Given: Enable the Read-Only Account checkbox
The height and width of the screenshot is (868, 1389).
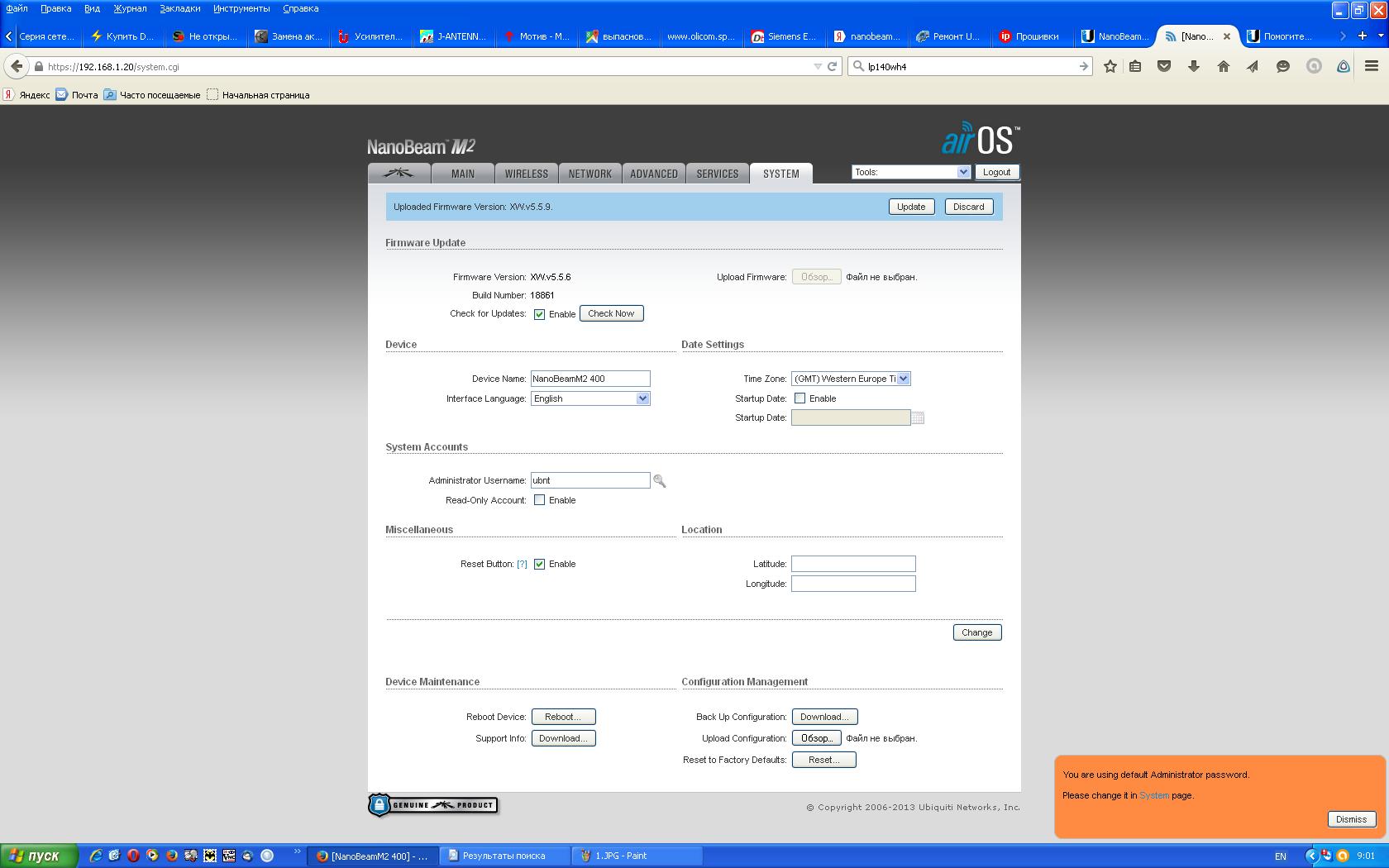Looking at the screenshot, I should click(539, 500).
